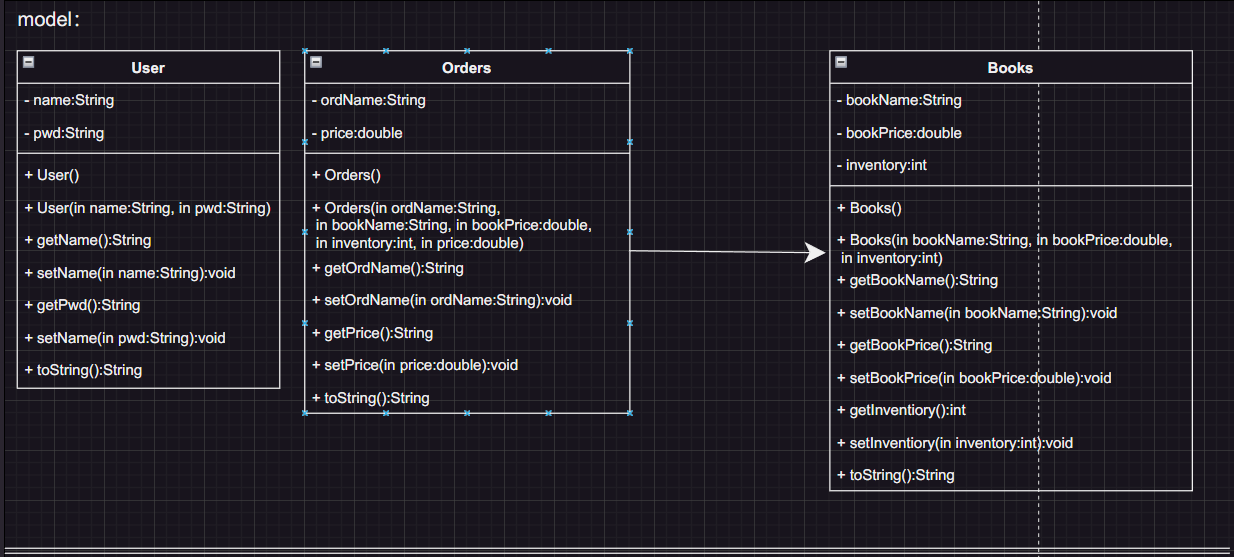Click '+ setBookPrice(in bookPrice:double):void' method

tap(974, 378)
